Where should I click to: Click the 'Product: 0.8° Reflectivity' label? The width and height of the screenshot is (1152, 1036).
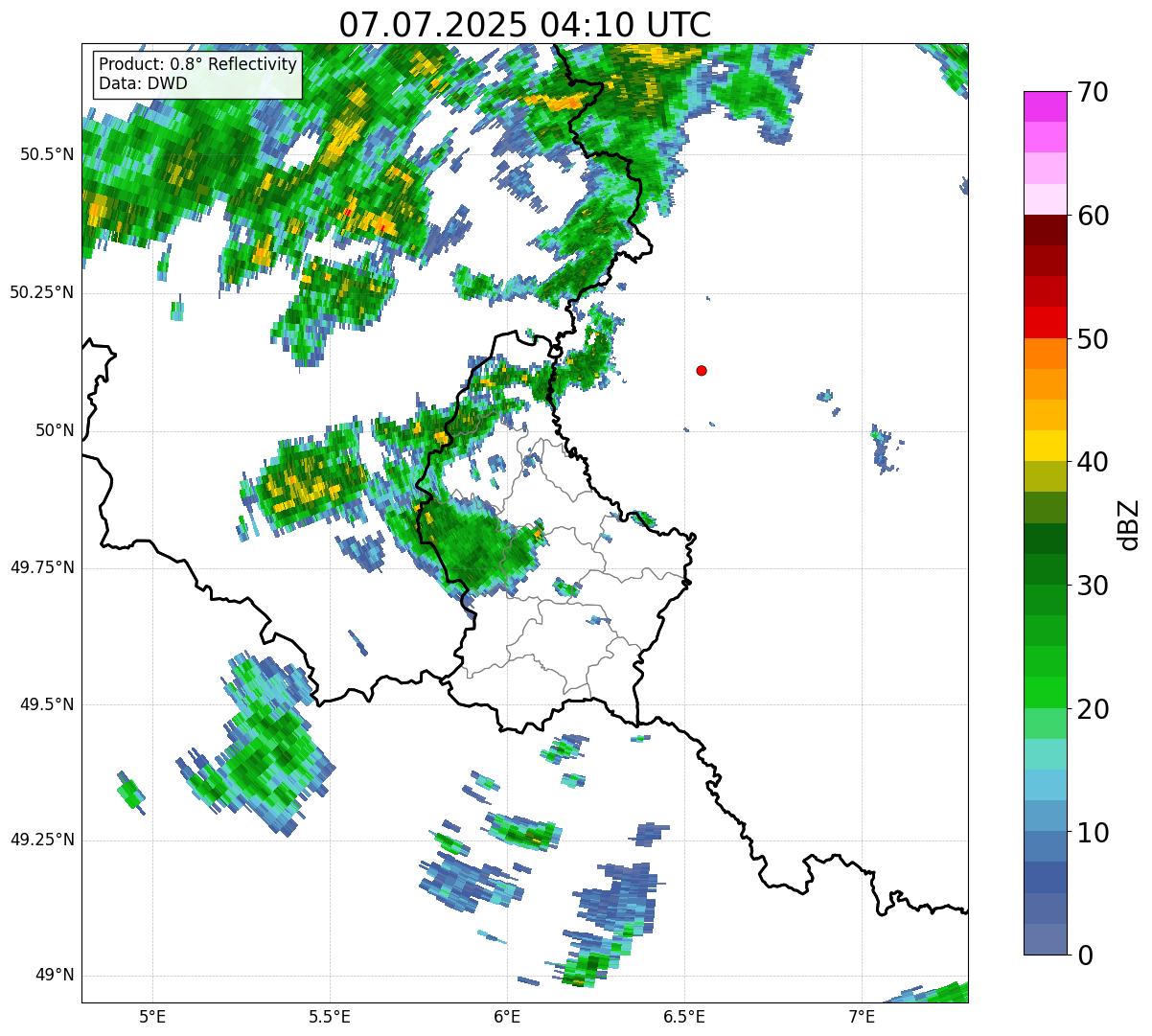[x=198, y=64]
